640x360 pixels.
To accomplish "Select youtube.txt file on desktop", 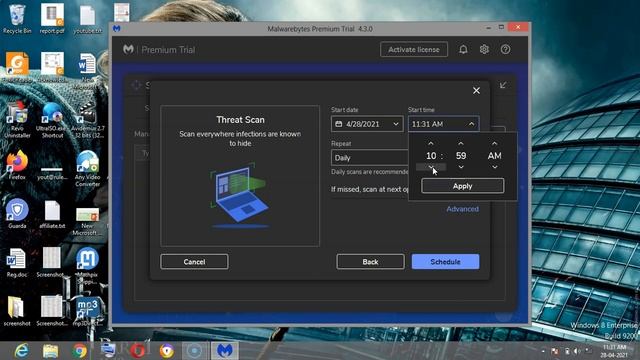I will tap(87, 19).
